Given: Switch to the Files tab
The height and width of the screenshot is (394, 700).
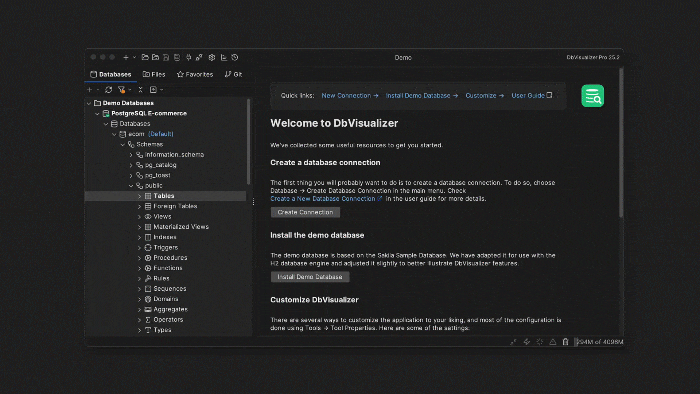Looking at the screenshot, I should pyautogui.click(x=154, y=75).
